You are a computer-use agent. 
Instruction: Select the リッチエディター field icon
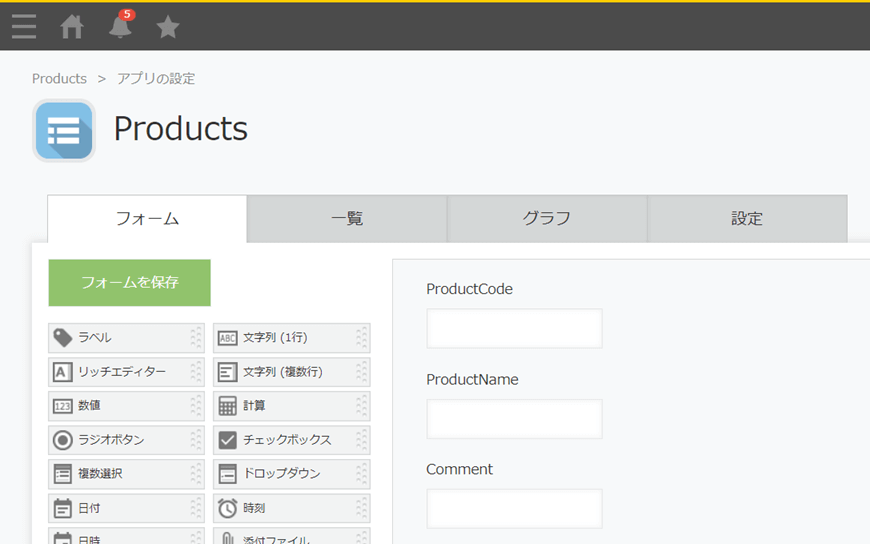tap(62, 372)
